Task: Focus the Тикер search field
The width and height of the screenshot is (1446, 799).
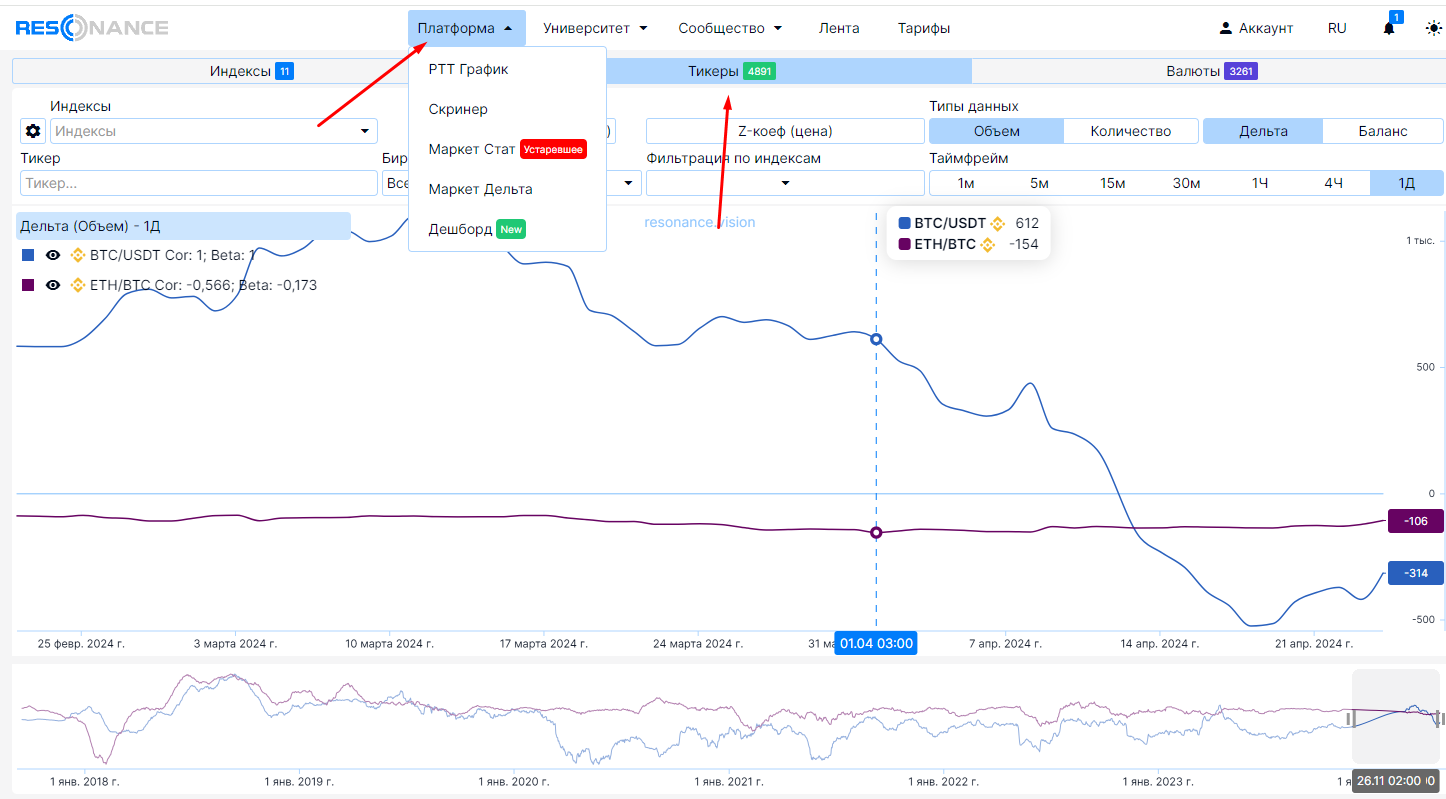Action: pos(199,183)
